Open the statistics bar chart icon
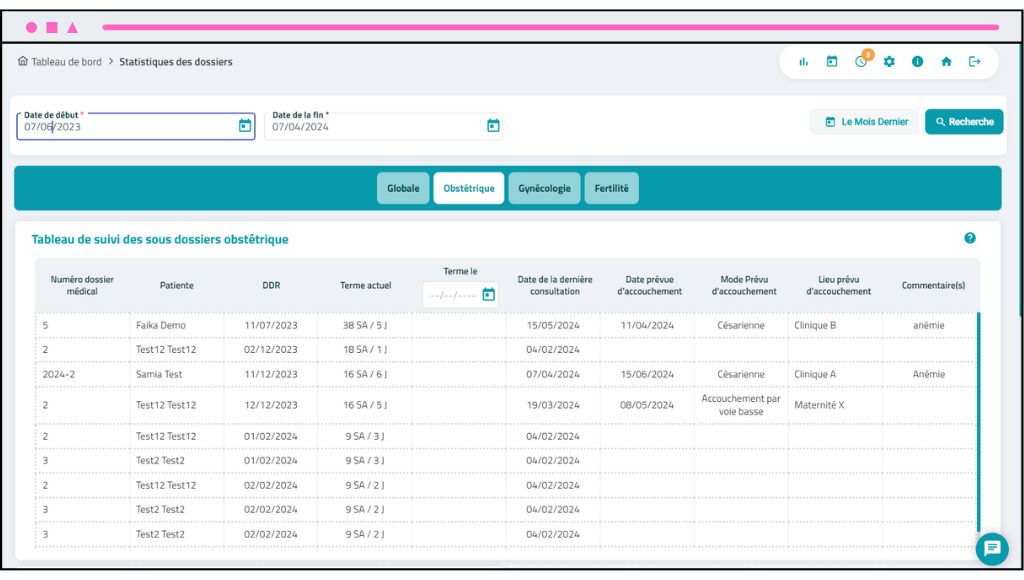 click(x=803, y=62)
